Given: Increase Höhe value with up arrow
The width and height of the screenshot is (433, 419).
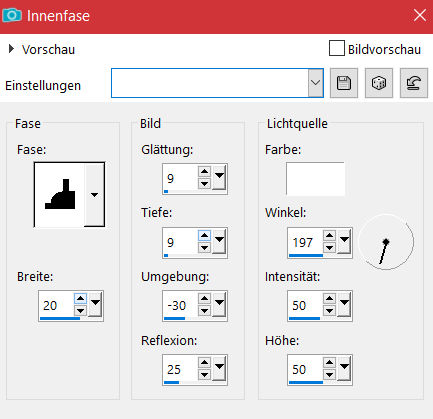Looking at the screenshot, I should pos(329,362).
